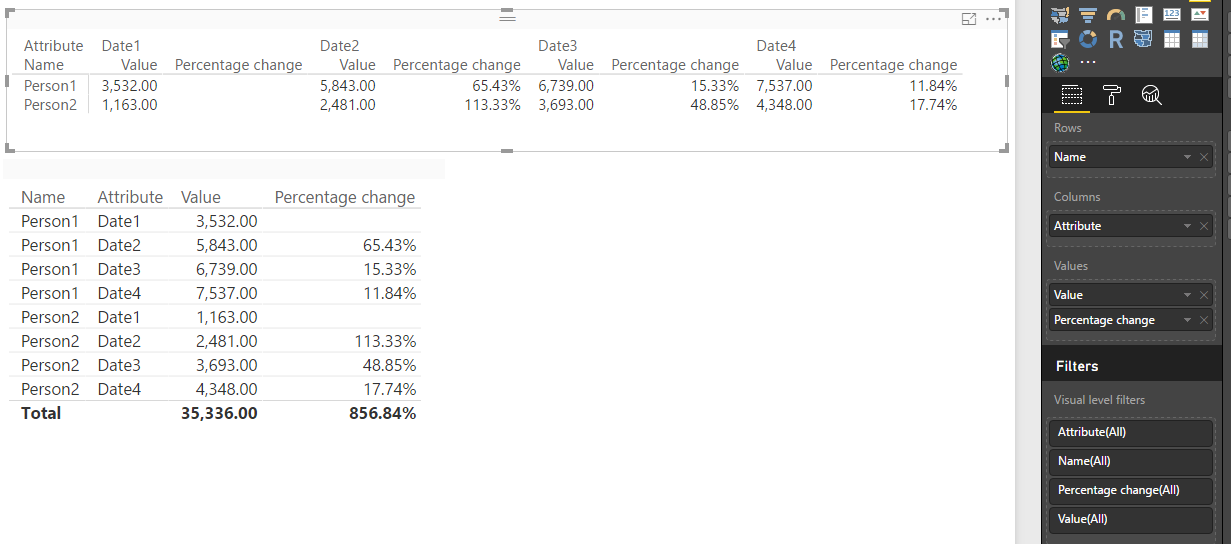Select the Table visualization
Image resolution: width=1231 pixels, height=544 pixels.
pyautogui.click(x=1172, y=39)
